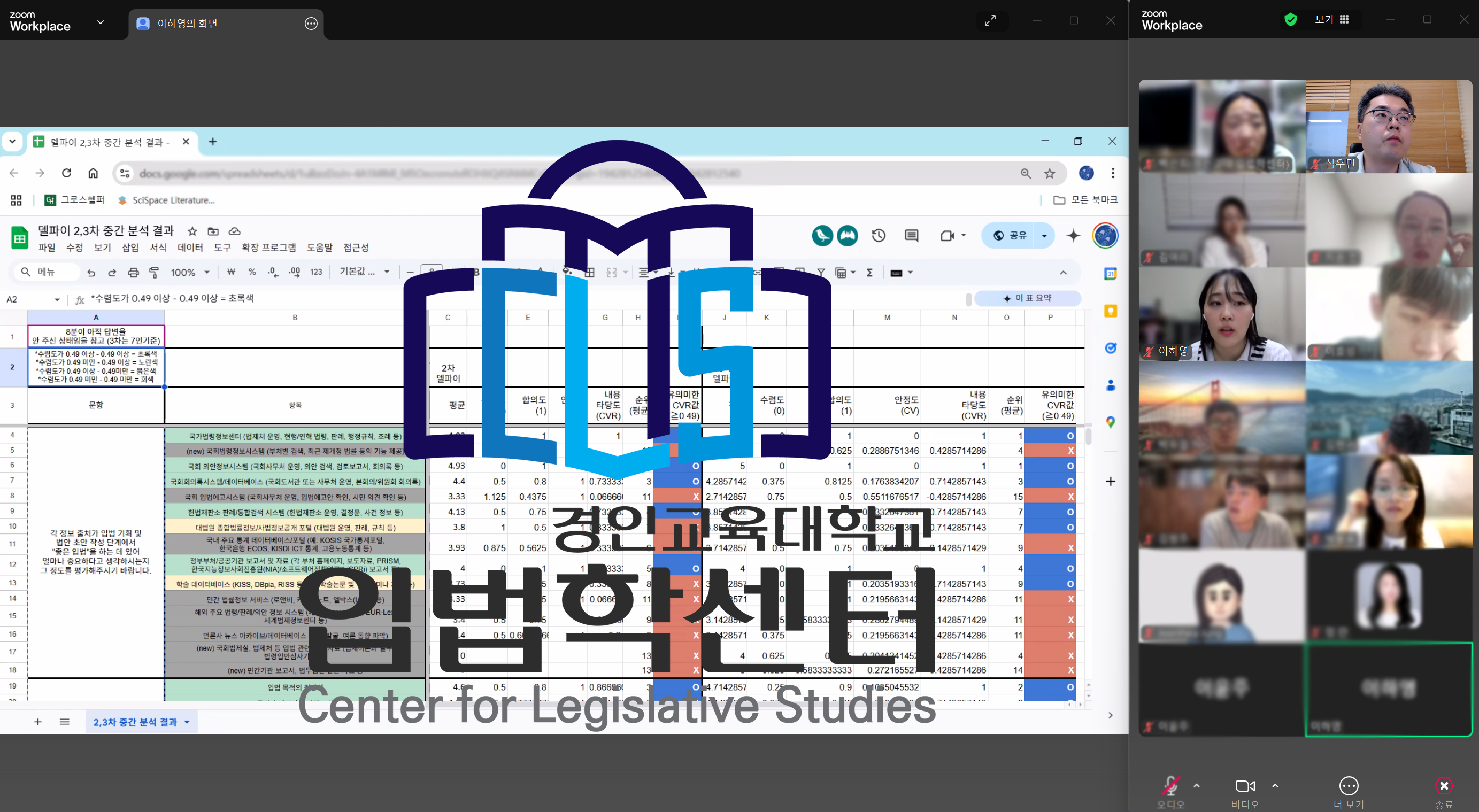Open Google Calendar in the side panel
1479x812 pixels.
1111,274
